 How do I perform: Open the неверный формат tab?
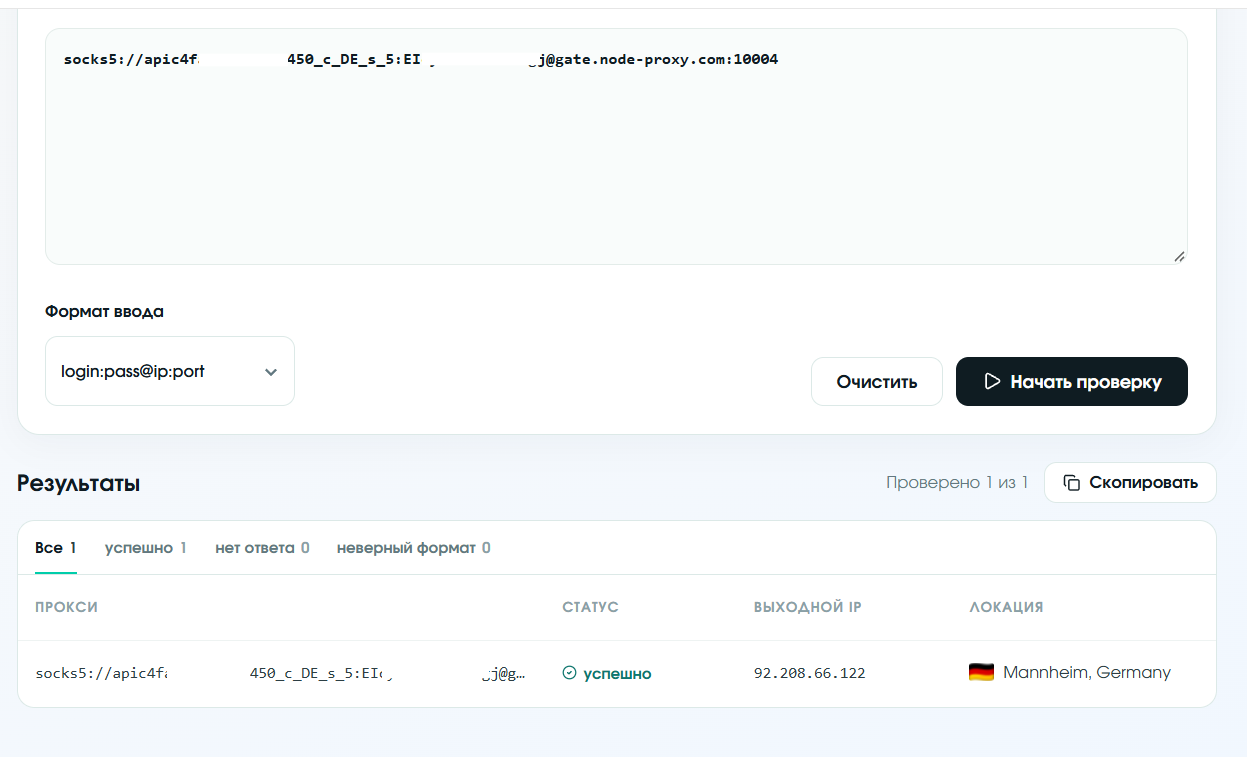pyautogui.click(x=414, y=548)
